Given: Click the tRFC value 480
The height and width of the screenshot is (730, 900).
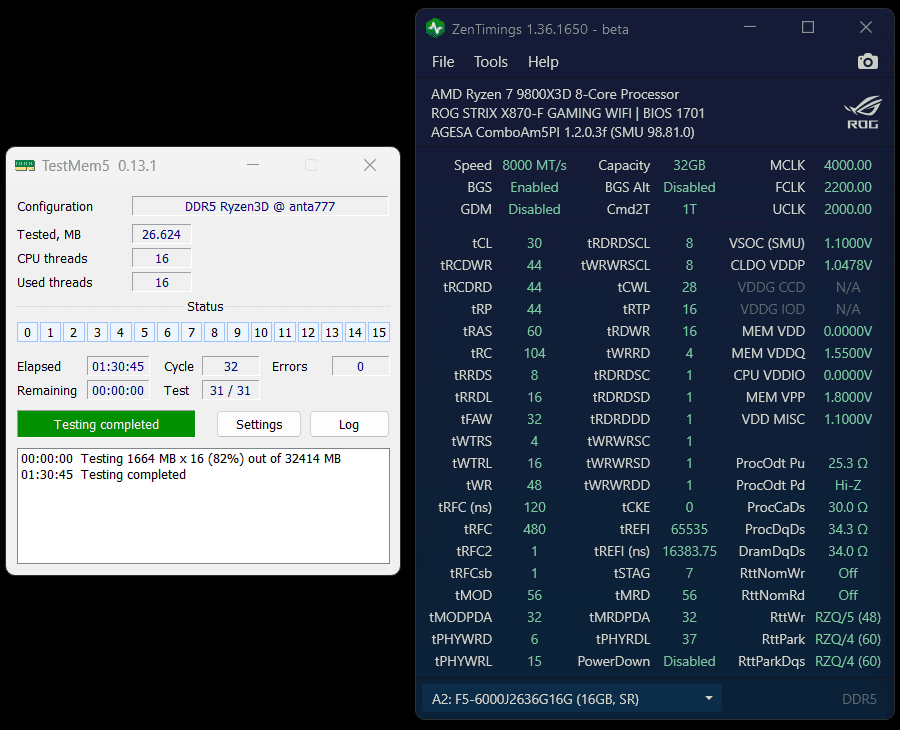Looking at the screenshot, I should point(534,529).
